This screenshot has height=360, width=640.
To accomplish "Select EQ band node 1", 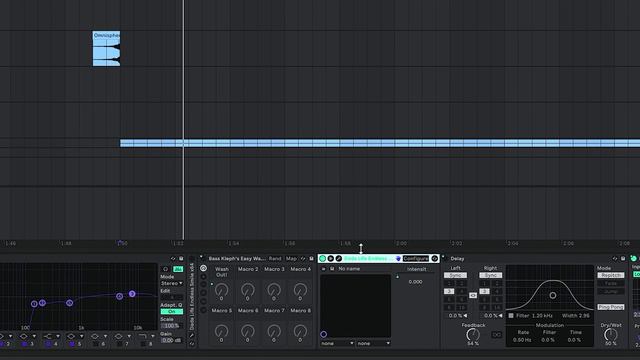I will coord(34,304).
